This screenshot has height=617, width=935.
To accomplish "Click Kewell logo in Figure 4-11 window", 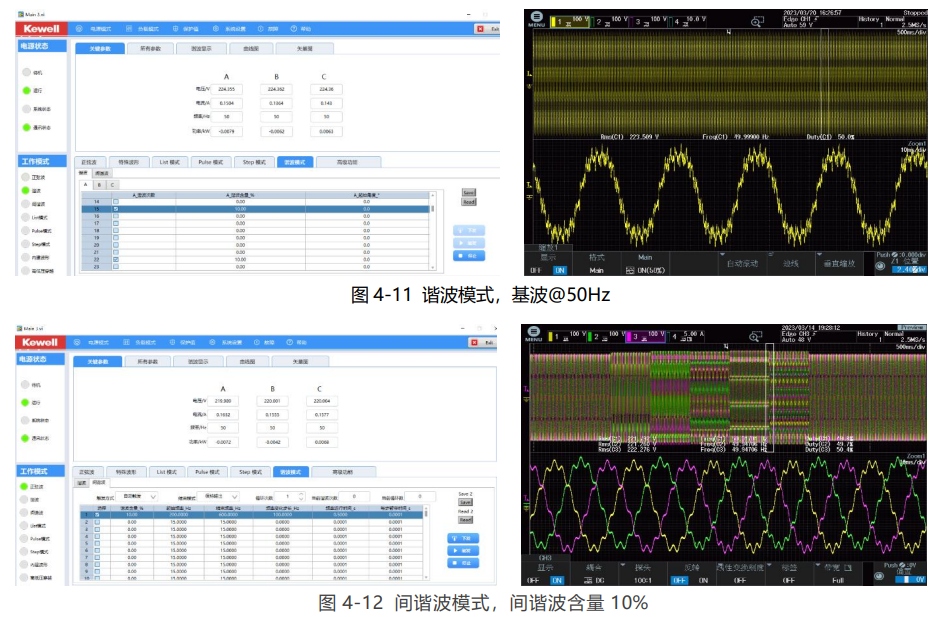I will [x=41, y=29].
